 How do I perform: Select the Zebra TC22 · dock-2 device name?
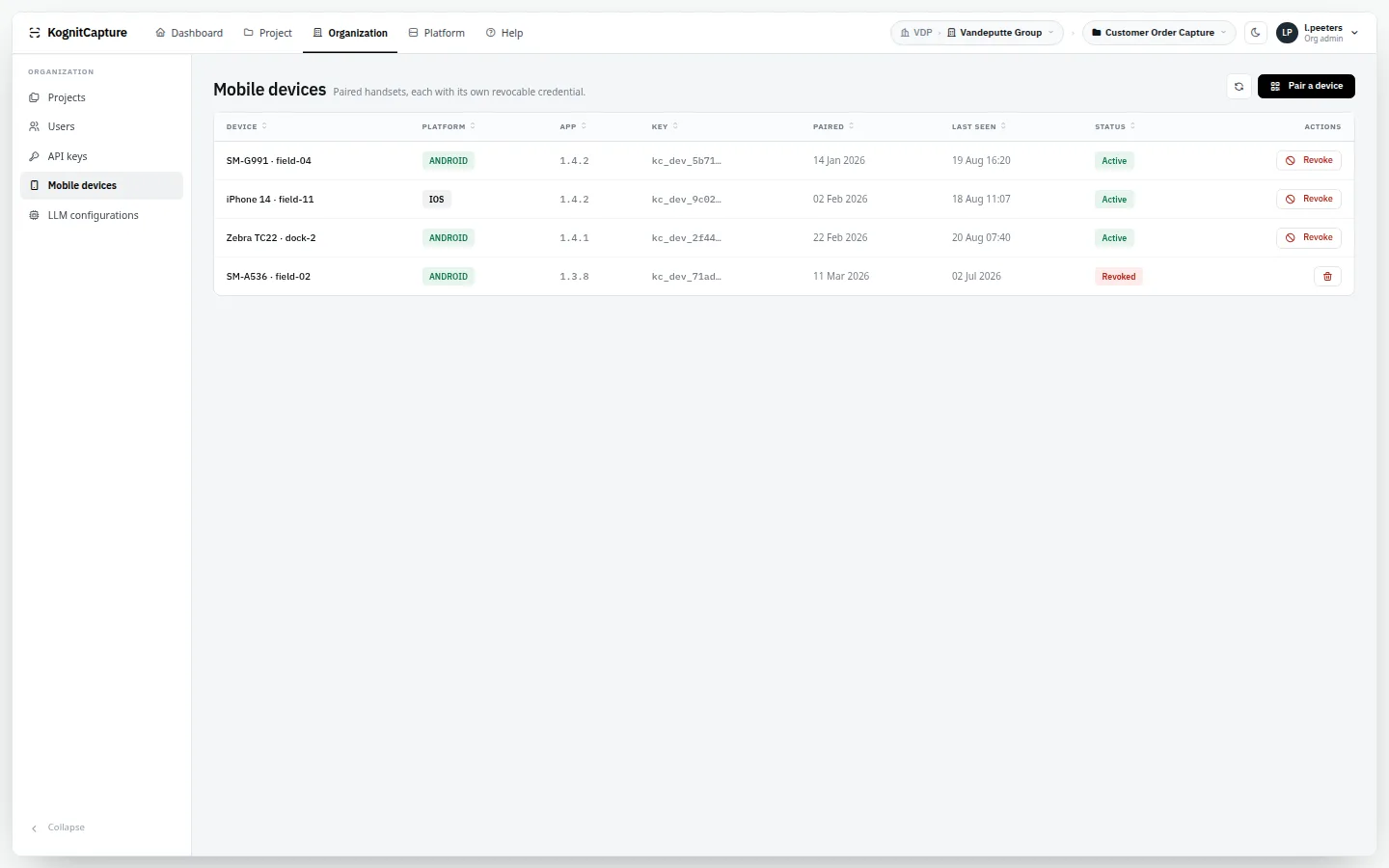click(x=271, y=238)
